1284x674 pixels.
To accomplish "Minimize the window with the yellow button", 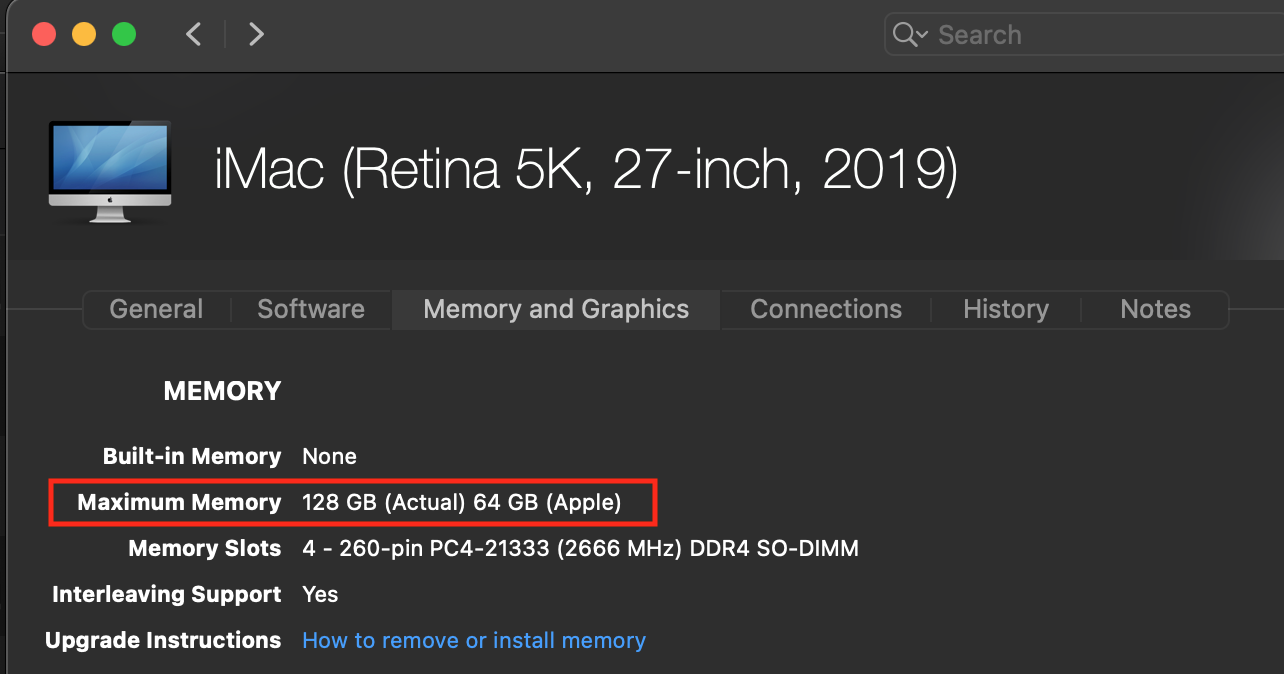I will (x=84, y=34).
